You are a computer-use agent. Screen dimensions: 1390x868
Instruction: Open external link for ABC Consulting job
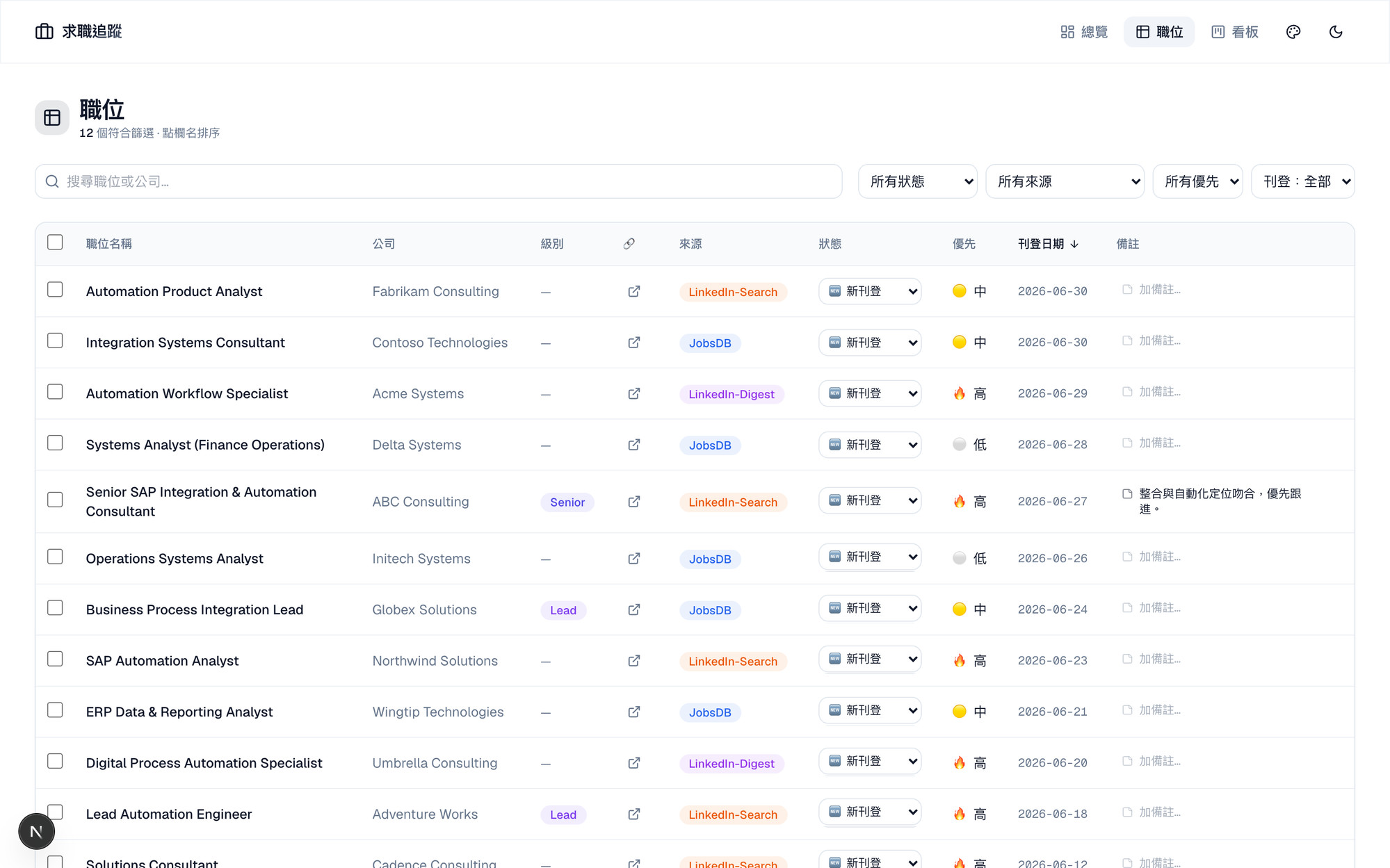click(x=634, y=502)
